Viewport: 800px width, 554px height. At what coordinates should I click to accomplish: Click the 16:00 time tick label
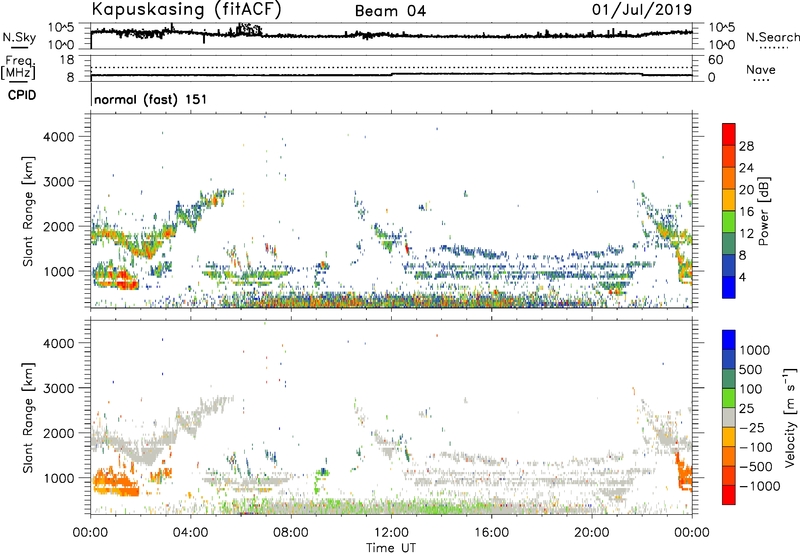click(x=491, y=533)
